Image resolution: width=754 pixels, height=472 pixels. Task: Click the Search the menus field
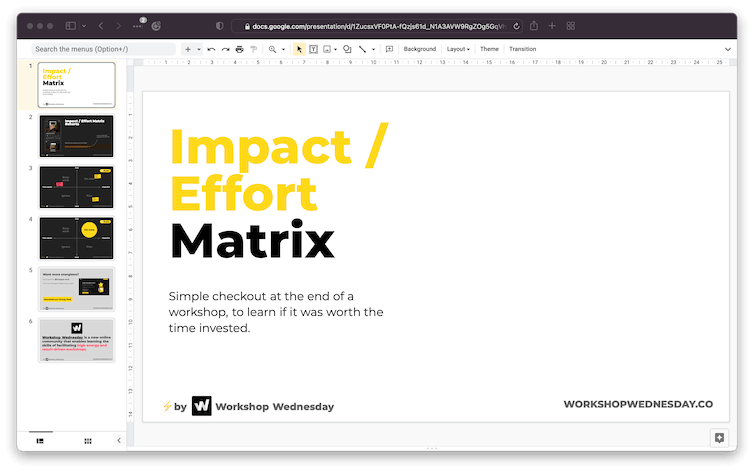(103, 49)
